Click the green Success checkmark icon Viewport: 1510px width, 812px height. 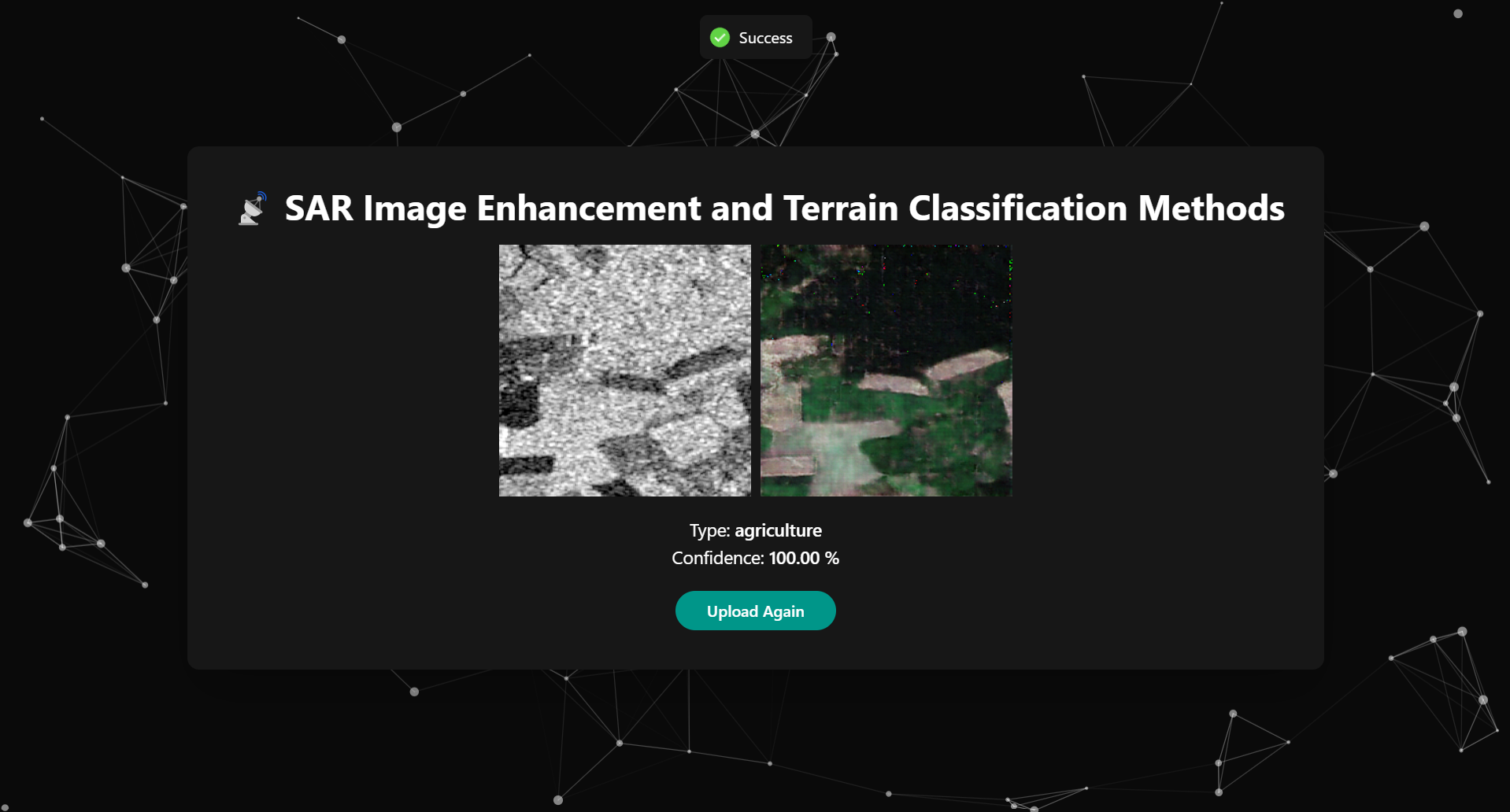720,38
